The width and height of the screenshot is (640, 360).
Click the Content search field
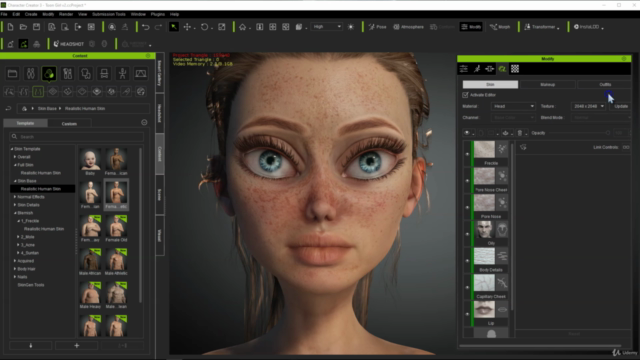coord(77,137)
